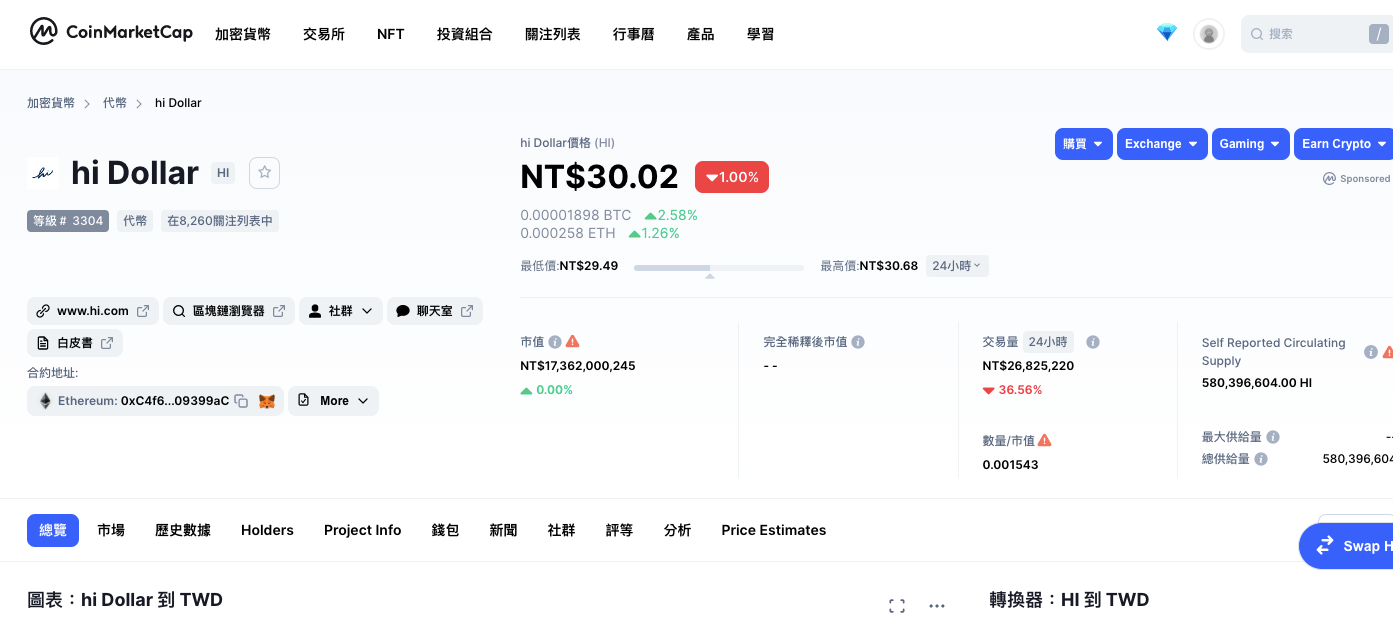This screenshot has height=618, width=1393.
Task: Click the diamond rewards icon
Action: [1167, 33]
